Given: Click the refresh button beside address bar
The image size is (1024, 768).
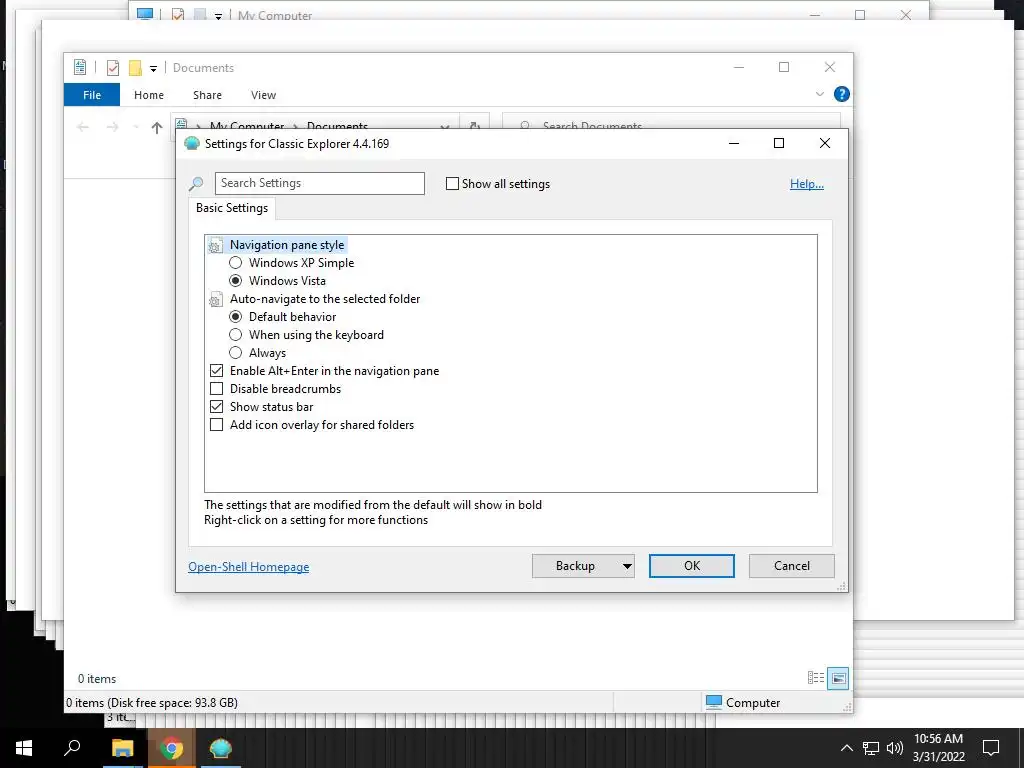Looking at the screenshot, I should pos(475,127).
